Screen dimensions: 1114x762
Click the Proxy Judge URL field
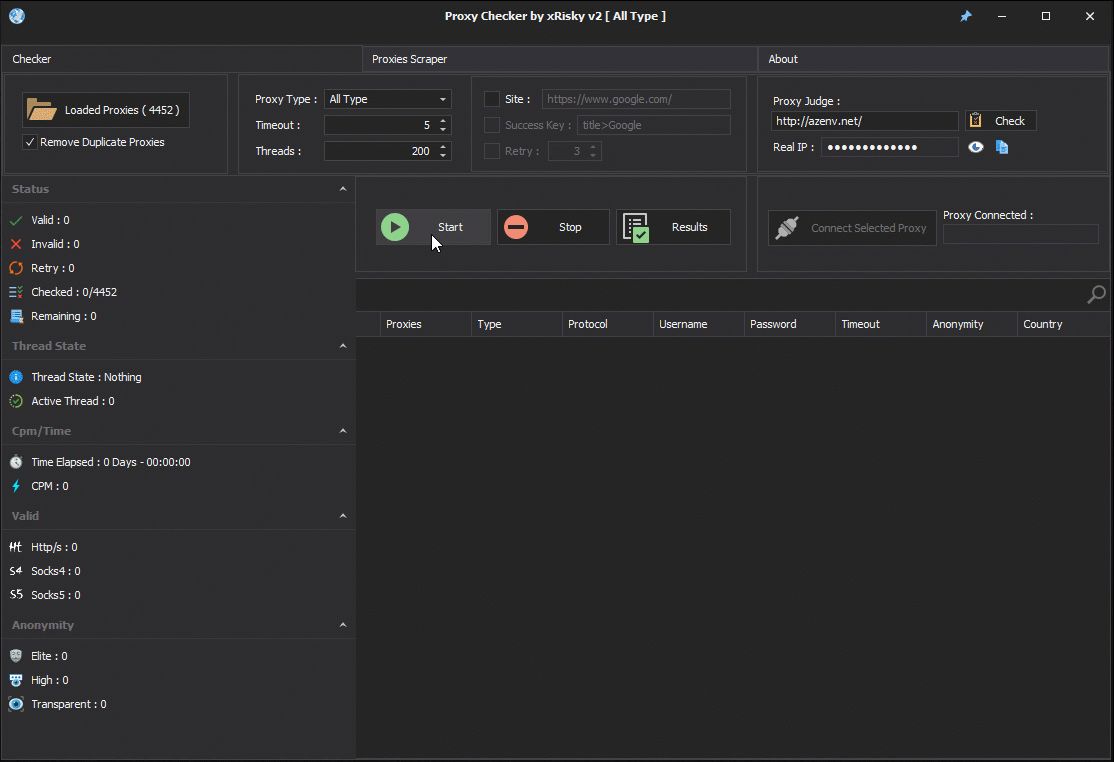pyautogui.click(x=865, y=120)
